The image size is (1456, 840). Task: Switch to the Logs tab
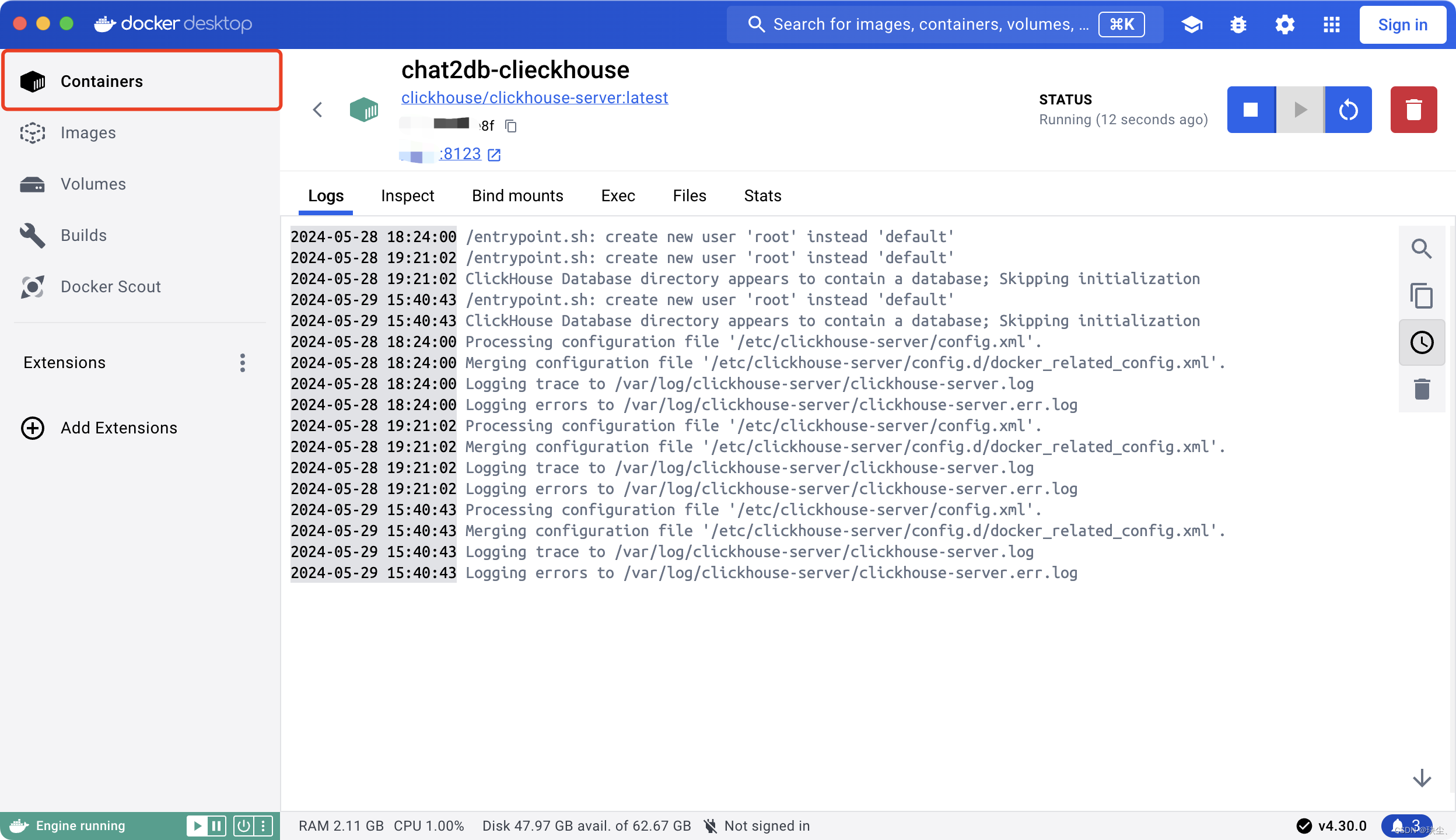(326, 196)
